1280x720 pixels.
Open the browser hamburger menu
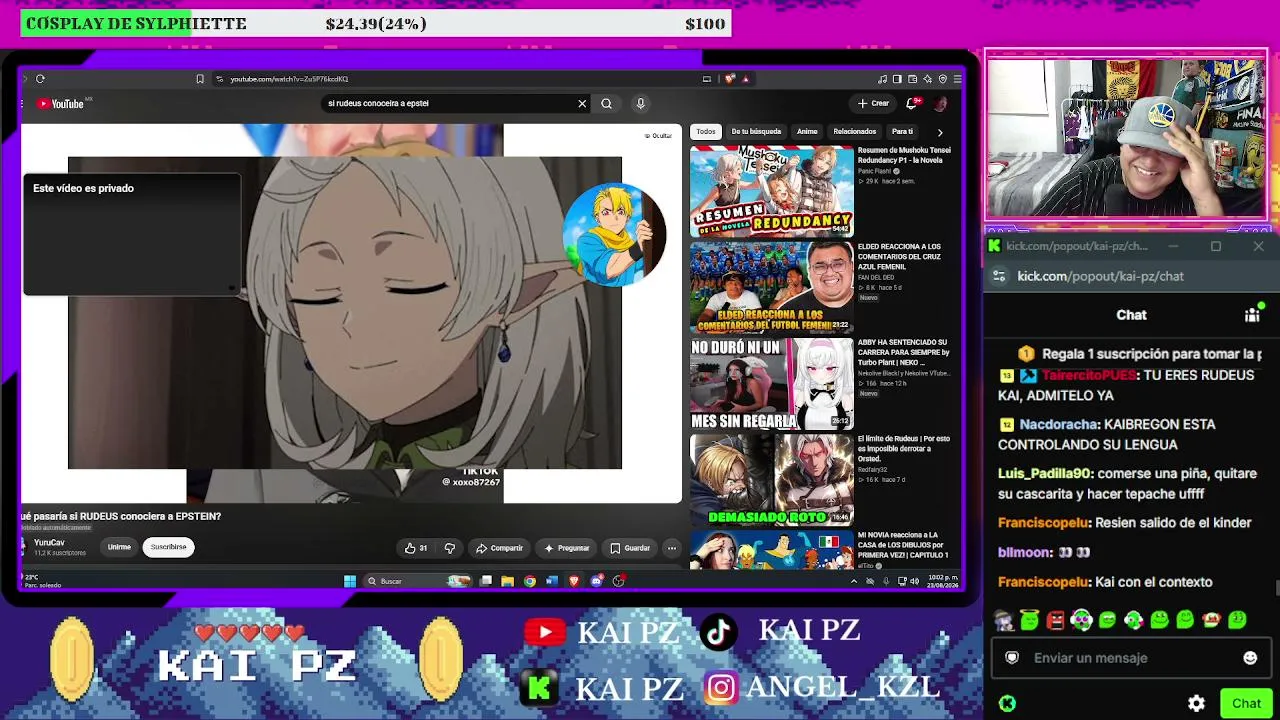click(957, 79)
